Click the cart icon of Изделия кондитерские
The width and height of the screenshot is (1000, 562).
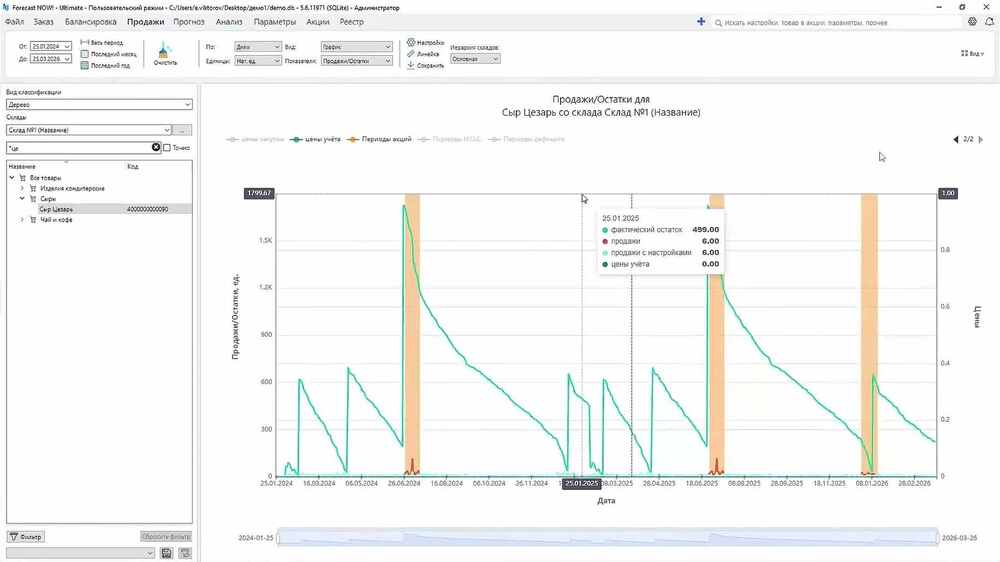point(33,188)
